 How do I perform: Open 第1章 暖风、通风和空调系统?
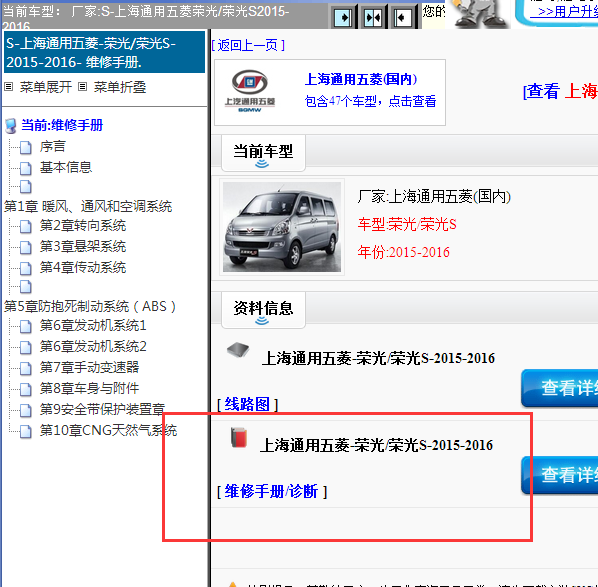point(88,206)
